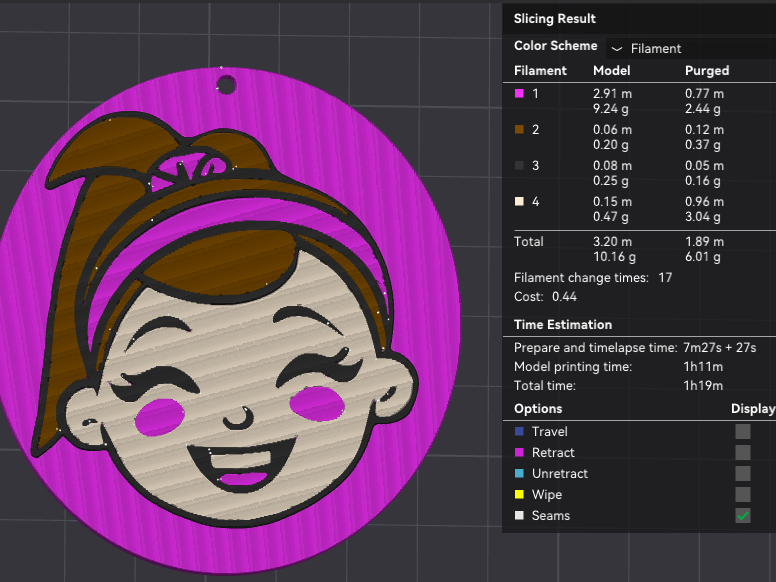Viewport: 776px width, 582px height.
Task: Click the Options heading
Action: (x=538, y=409)
